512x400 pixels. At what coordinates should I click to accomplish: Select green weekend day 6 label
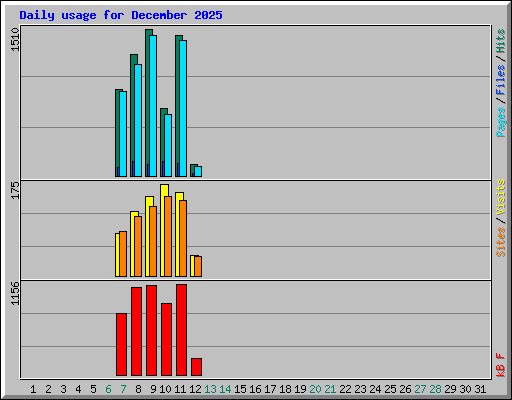[x=108, y=389]
